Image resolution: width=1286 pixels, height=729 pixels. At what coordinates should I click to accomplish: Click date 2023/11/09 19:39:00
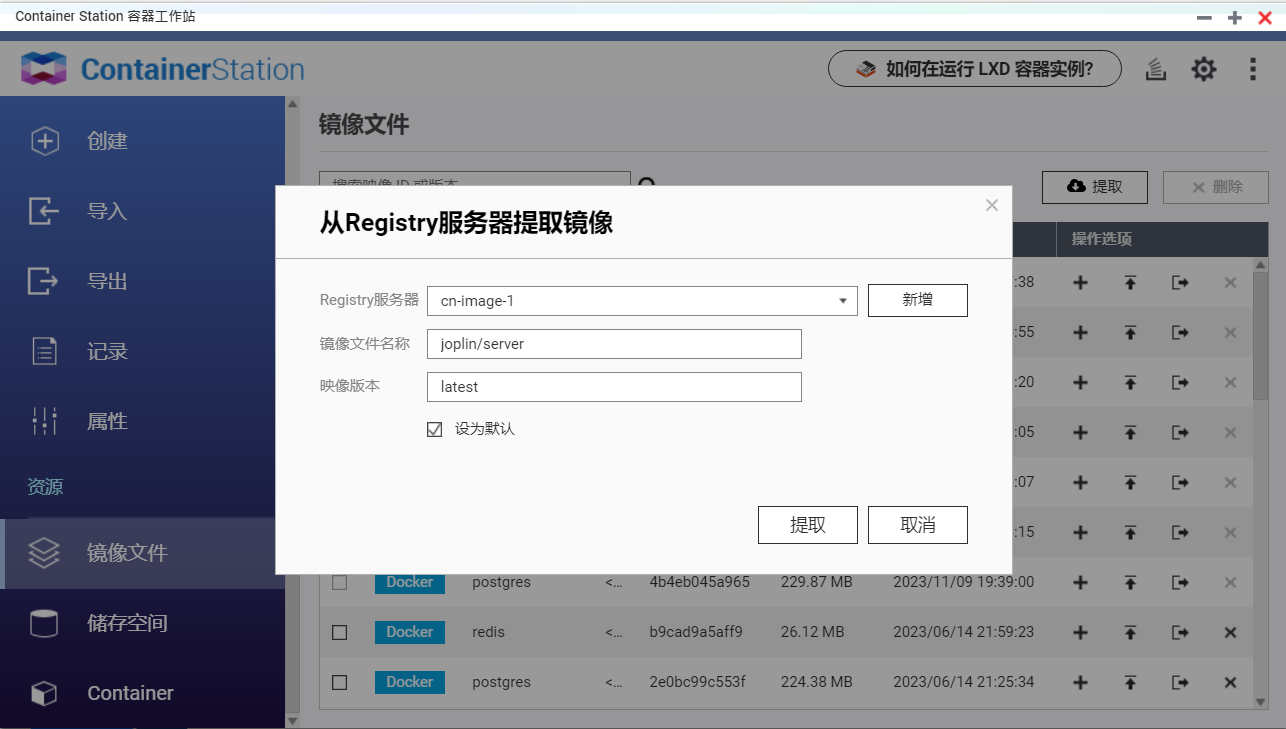click(x=964, y=582)
